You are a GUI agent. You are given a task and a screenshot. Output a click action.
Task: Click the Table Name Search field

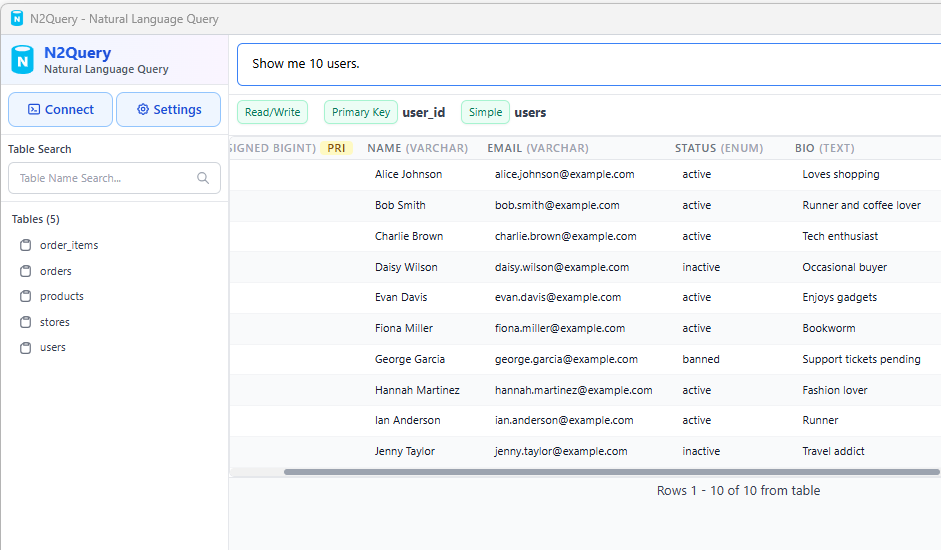coord(114,178)
